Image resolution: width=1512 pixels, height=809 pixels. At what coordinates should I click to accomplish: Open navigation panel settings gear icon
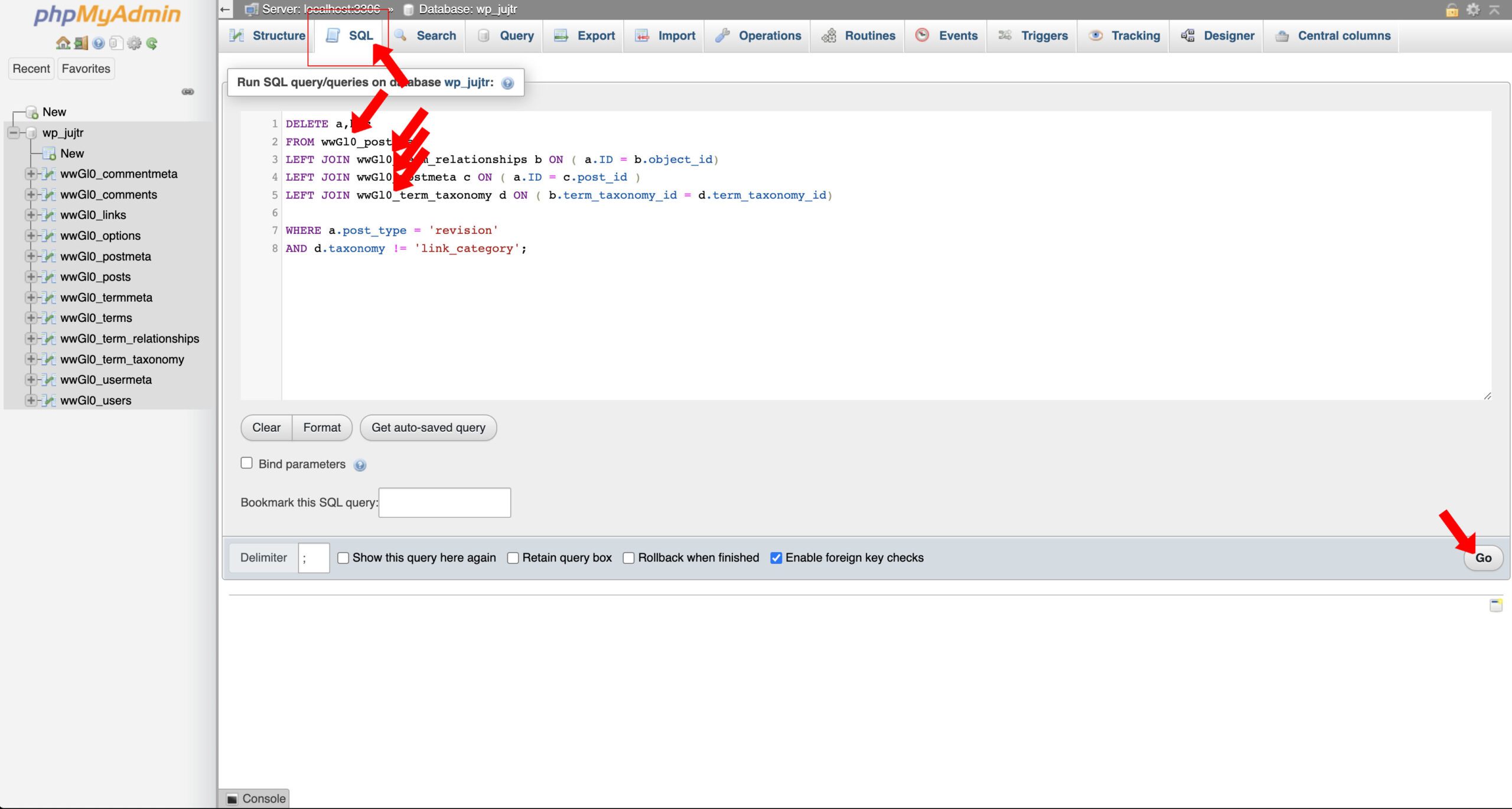134,43
